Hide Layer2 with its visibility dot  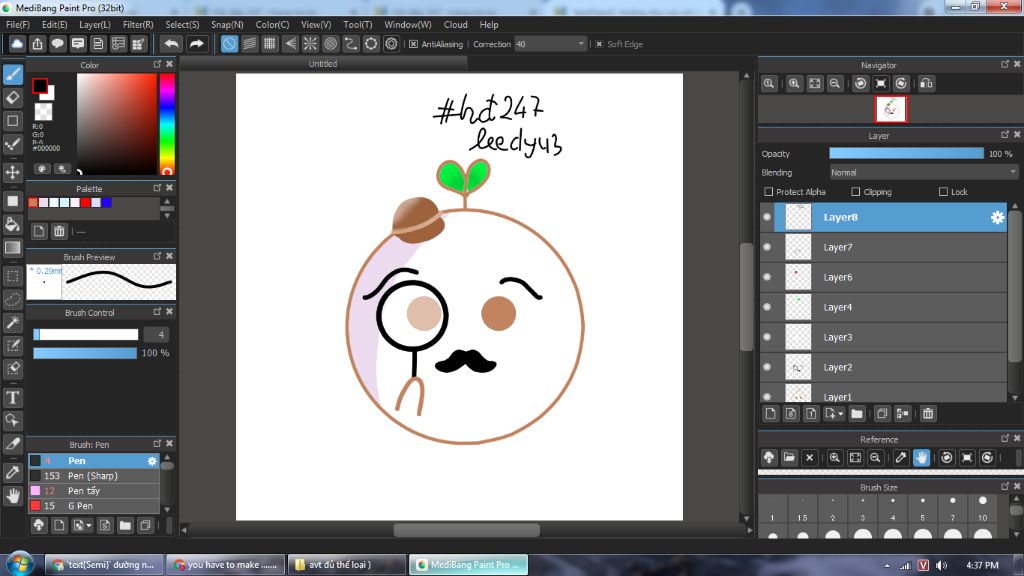tap(767, 368)
